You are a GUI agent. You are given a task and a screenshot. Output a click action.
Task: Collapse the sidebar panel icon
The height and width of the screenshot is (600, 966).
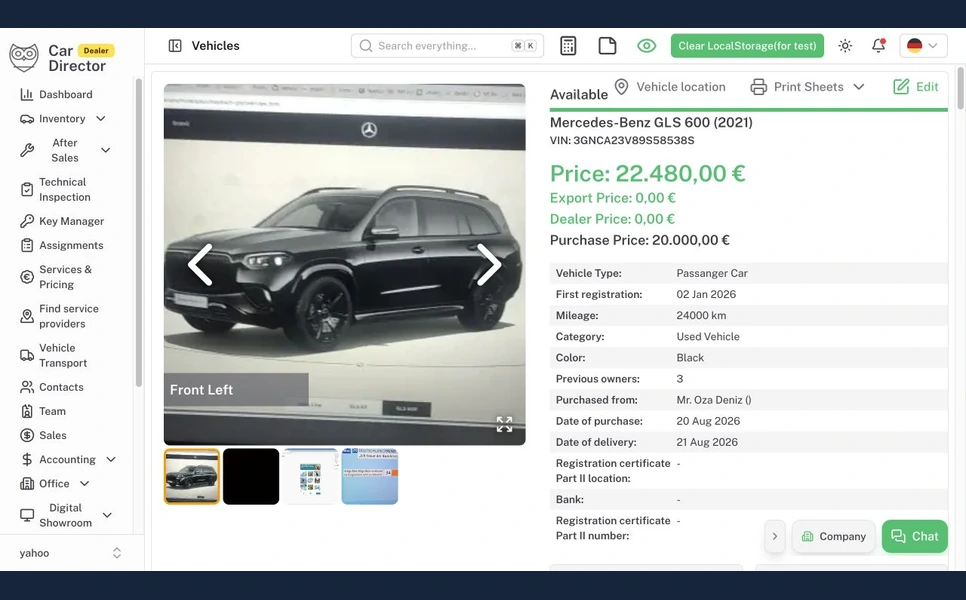click(x=175, y=46)
